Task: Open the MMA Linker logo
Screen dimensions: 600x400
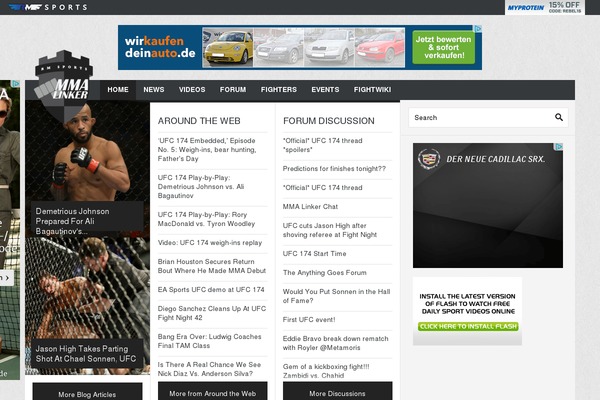Action: pyautogui.click(x=64, y=86)
